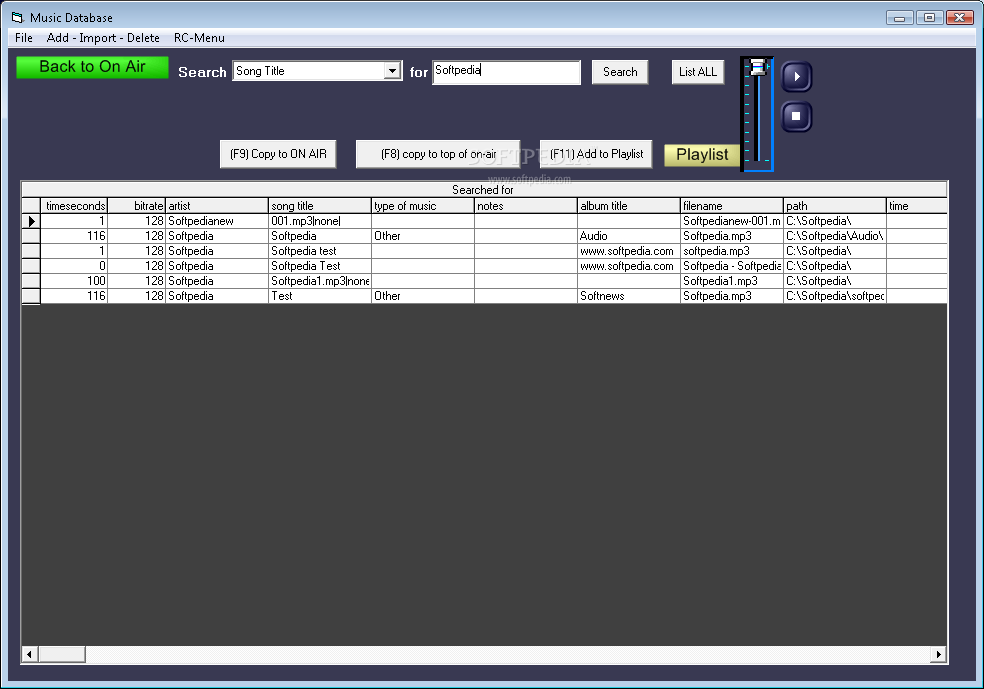This screenshot has width=984, height=689.
Task: Click the bitrate column header
Action: click(x=137, y=206)
